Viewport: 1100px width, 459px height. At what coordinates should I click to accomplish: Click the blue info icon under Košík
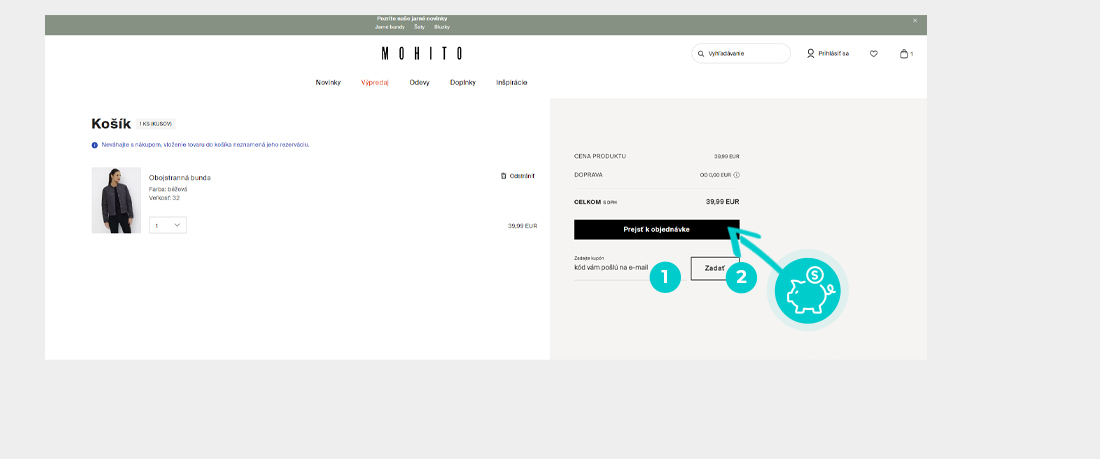pyautogui.click(x=95, y=145)
